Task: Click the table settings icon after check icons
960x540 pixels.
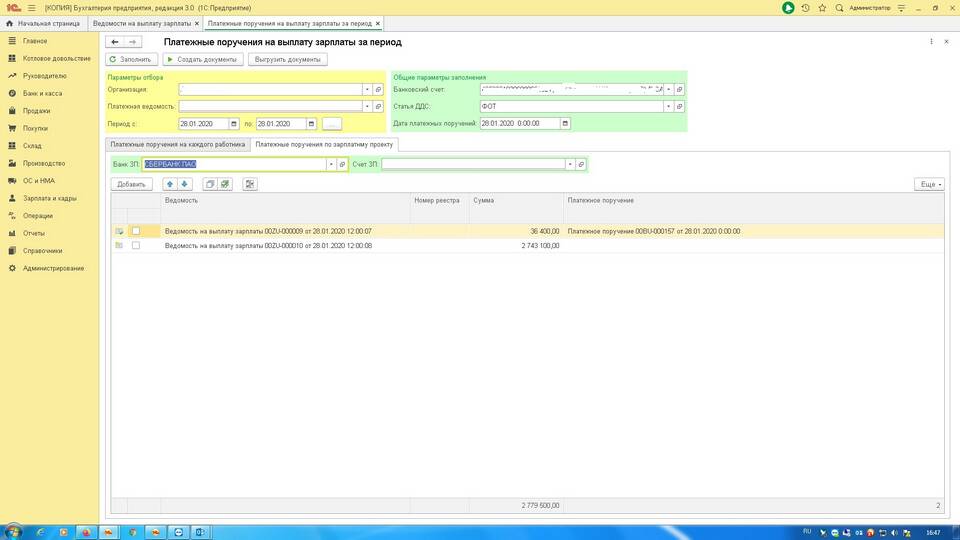Action: click(250, 184)
